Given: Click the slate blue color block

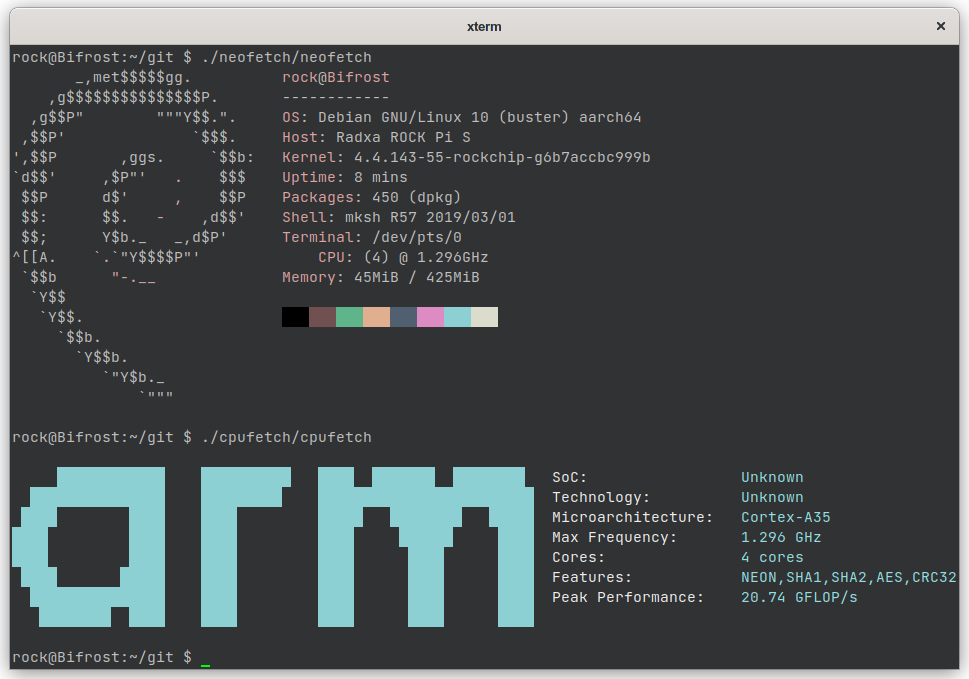Looking at the screenshot, I should point(404,317).
